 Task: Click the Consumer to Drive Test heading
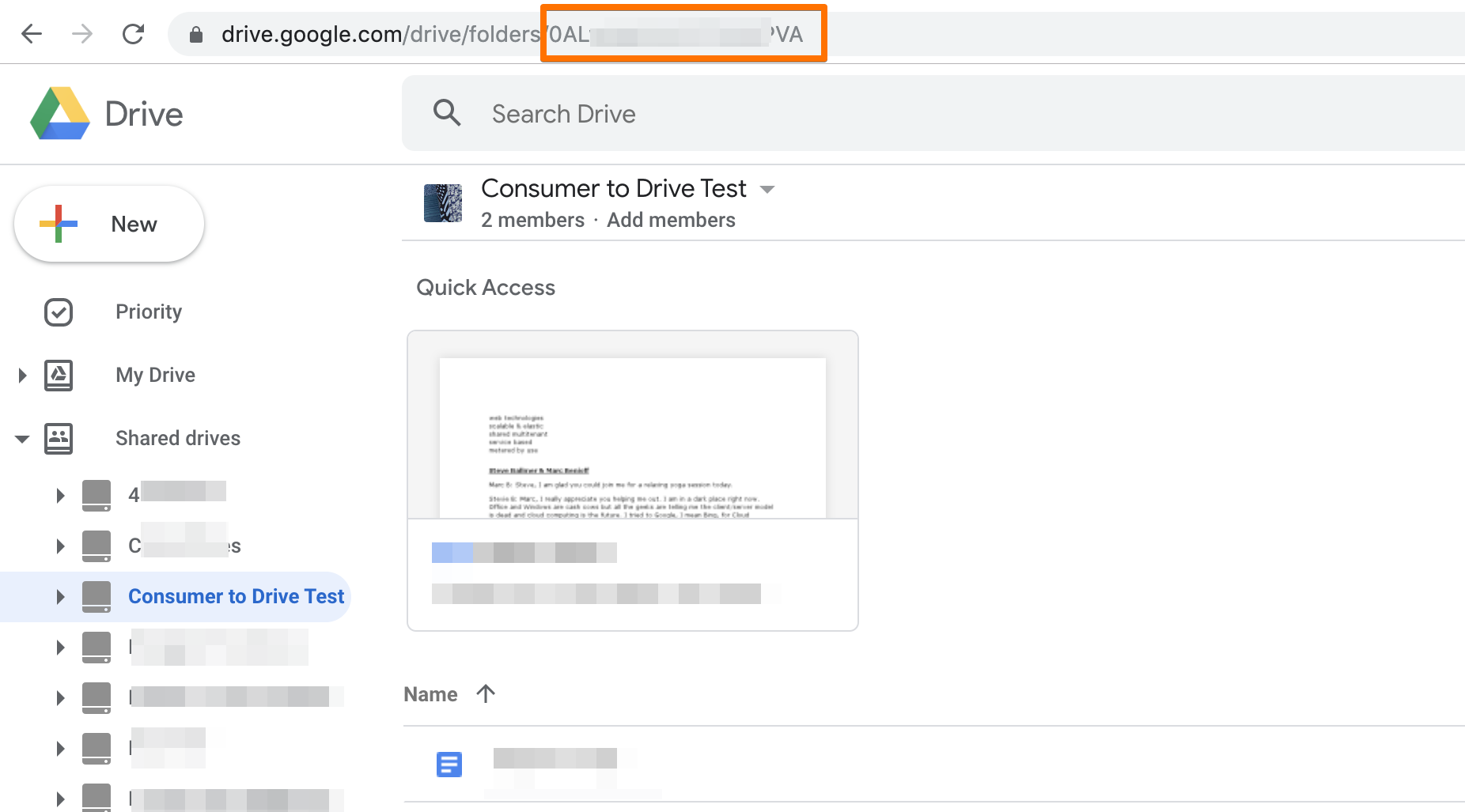[x=613, y=188]
